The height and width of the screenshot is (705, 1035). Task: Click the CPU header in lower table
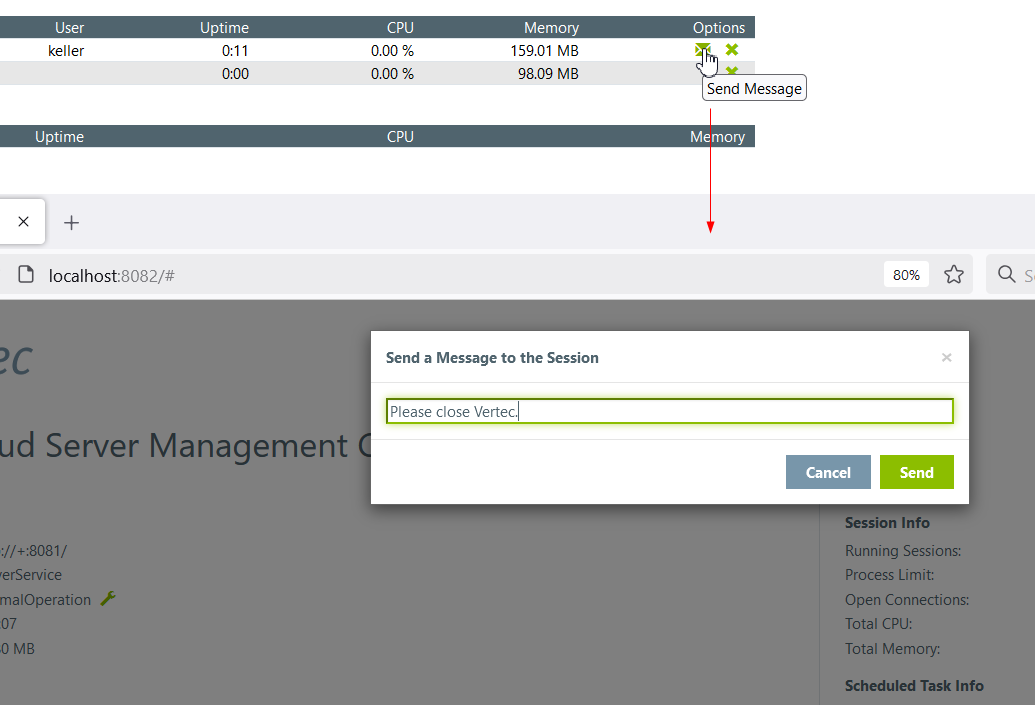(400, 137)
